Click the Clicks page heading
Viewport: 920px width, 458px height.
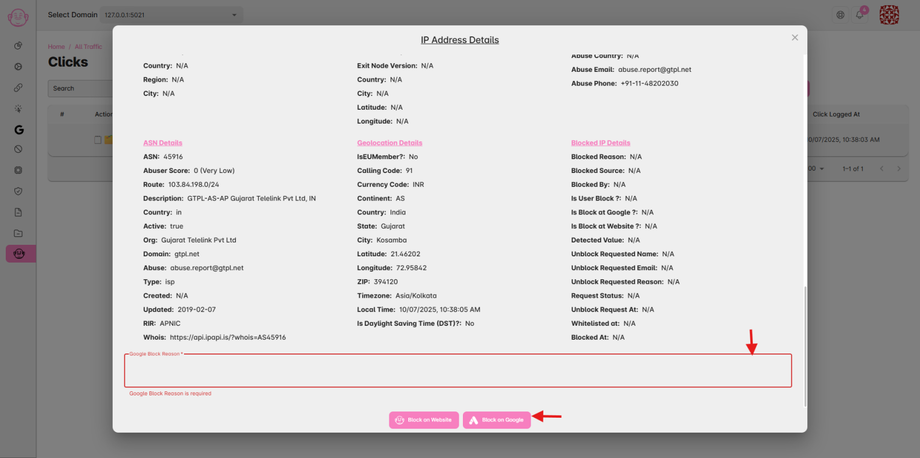pos(68,62)
